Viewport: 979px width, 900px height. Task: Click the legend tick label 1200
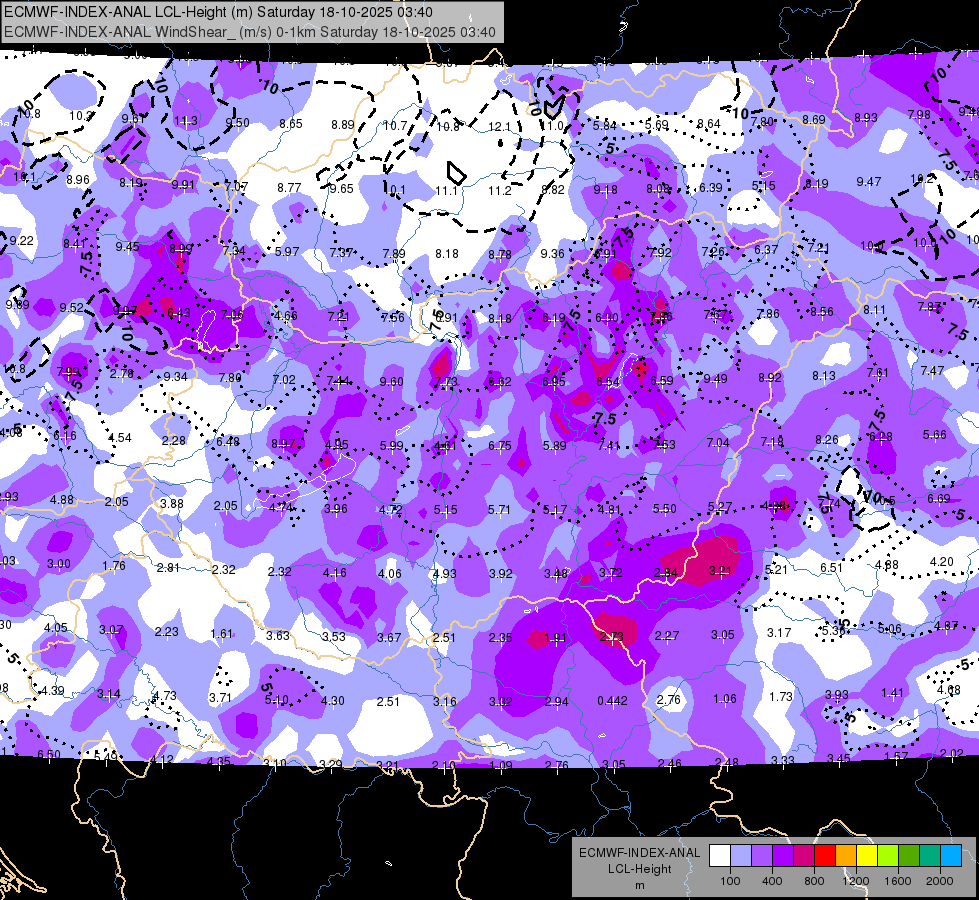click(855, 881)
